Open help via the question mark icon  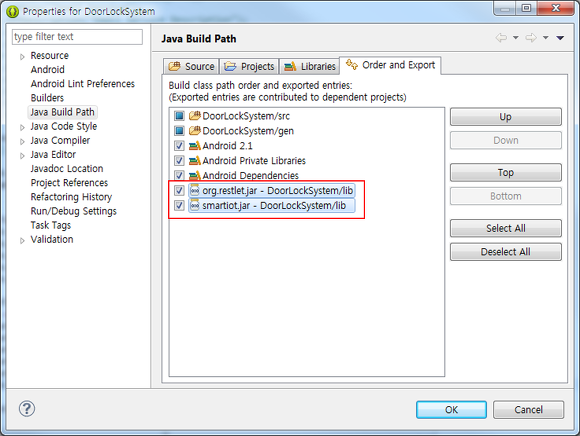27,409
